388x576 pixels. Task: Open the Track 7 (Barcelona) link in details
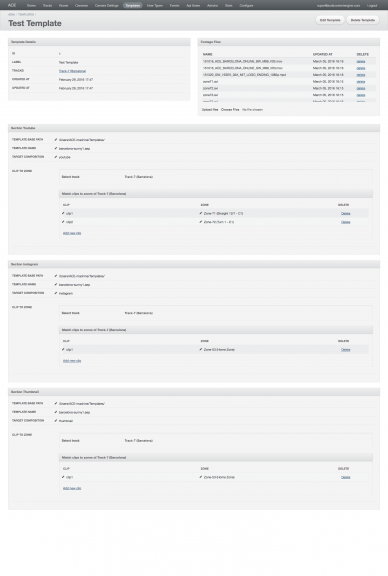72,71
